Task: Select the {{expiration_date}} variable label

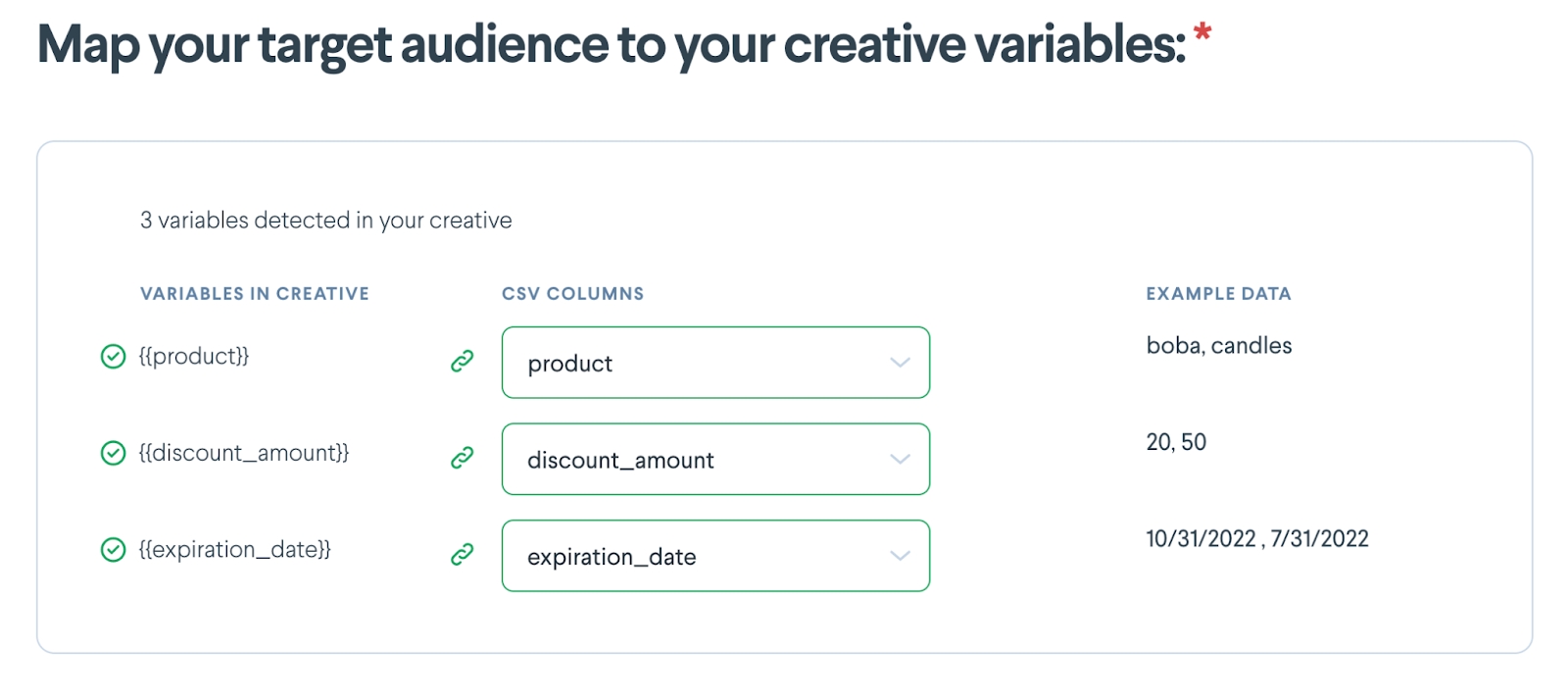Action: (235, 550)
